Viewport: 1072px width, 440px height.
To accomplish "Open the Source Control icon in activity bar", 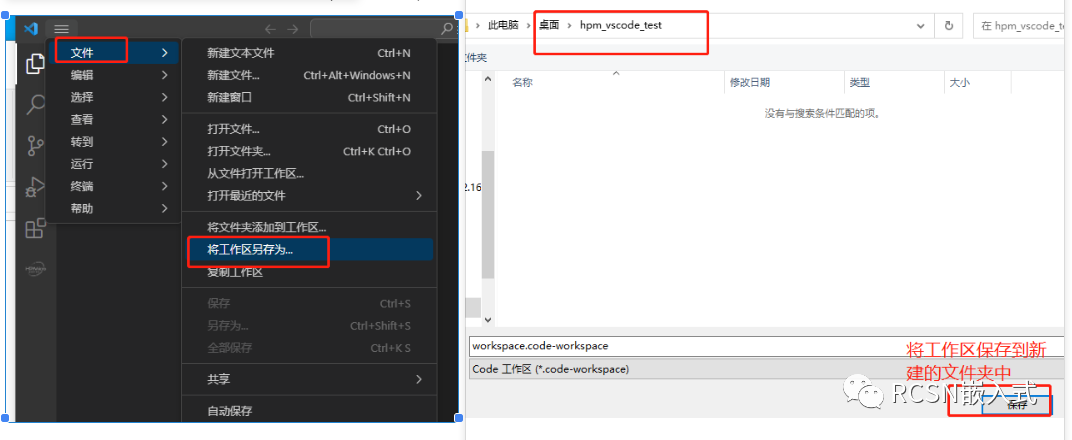I will [x=35, y=146].
